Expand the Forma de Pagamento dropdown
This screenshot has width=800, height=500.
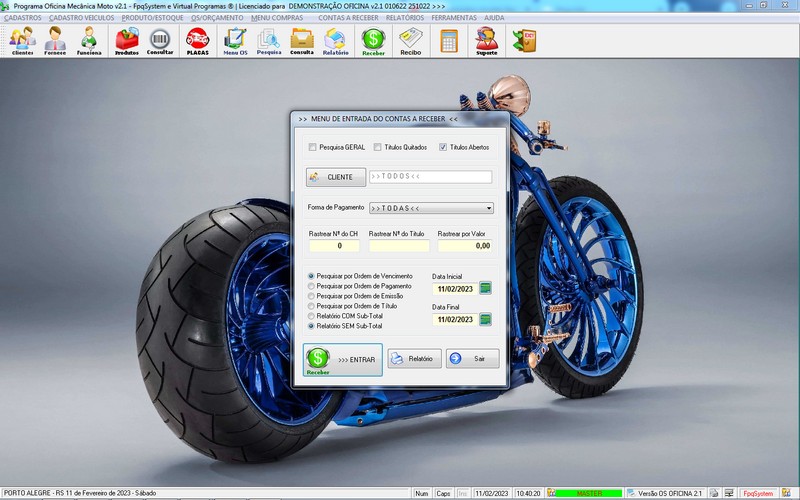click(489, 208)
